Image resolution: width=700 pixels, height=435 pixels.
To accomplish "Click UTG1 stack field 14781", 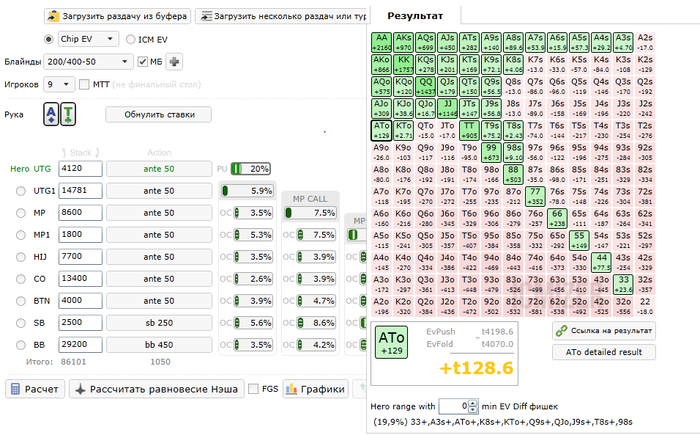I will coord(80,191).
